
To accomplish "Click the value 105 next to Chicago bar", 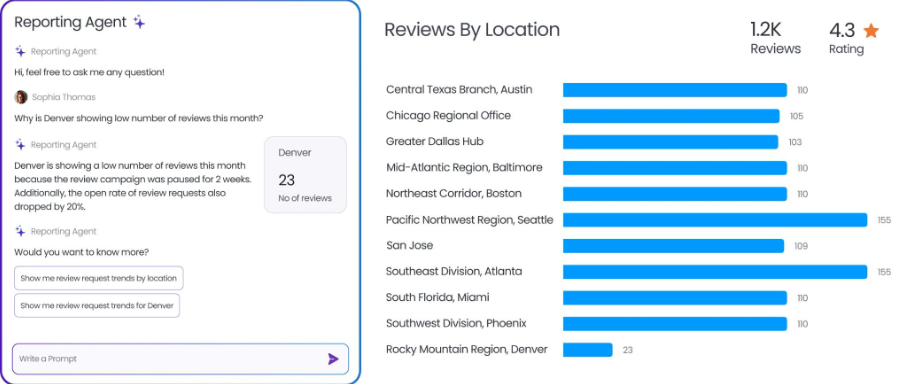I will pos(797,116).
